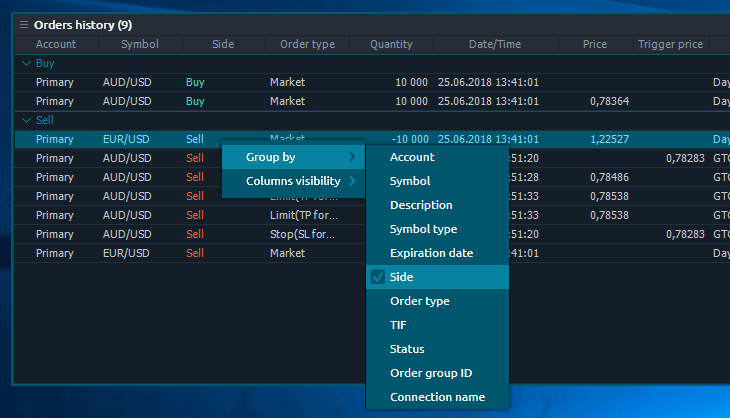730x418 pixels.
Task: Uncheck the Side grouping checkbox
Action: pos(377,277)
